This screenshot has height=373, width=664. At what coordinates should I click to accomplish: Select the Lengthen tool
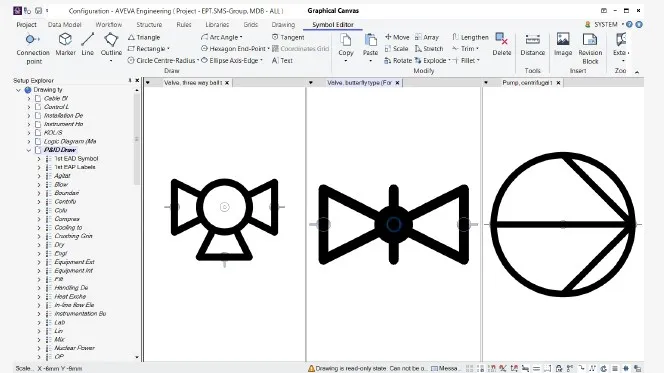pos(470,37)
